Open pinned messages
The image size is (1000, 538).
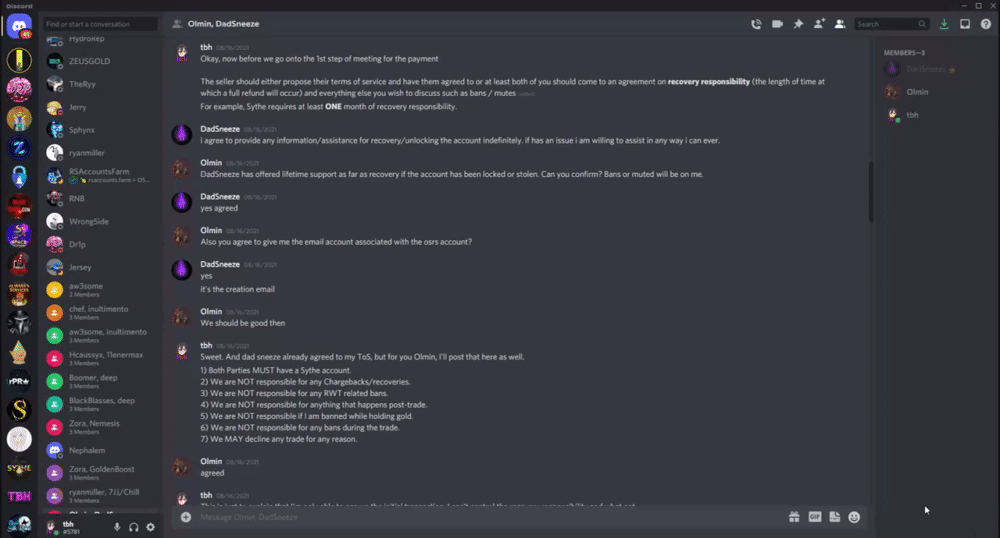[x=798, y=23]
